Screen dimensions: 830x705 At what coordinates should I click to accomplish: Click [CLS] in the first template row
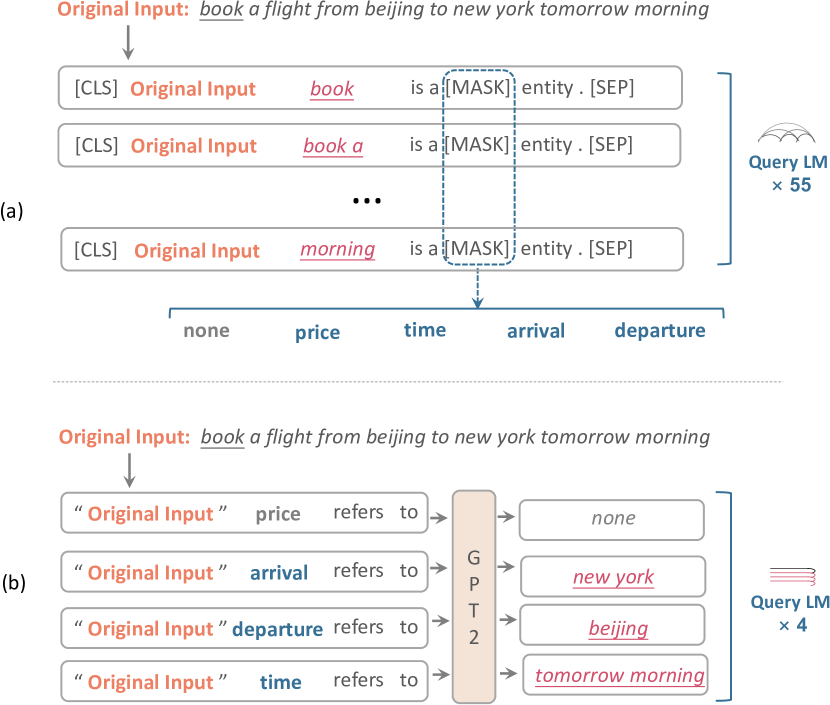coord(96,88)
